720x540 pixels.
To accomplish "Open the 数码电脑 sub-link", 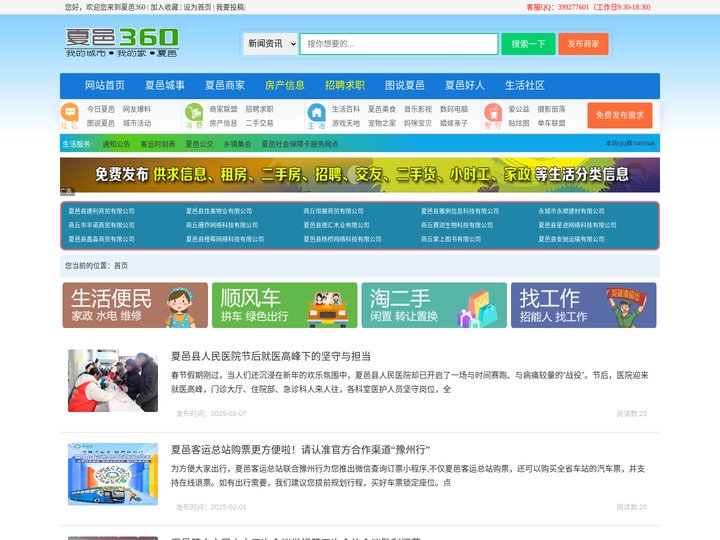I will point(454,109).
